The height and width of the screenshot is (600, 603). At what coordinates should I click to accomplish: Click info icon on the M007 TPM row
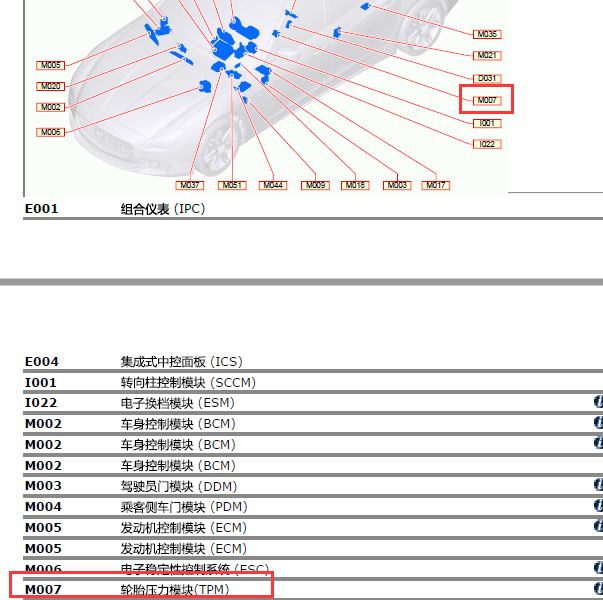pyautogui.click(x=598, y=588)
